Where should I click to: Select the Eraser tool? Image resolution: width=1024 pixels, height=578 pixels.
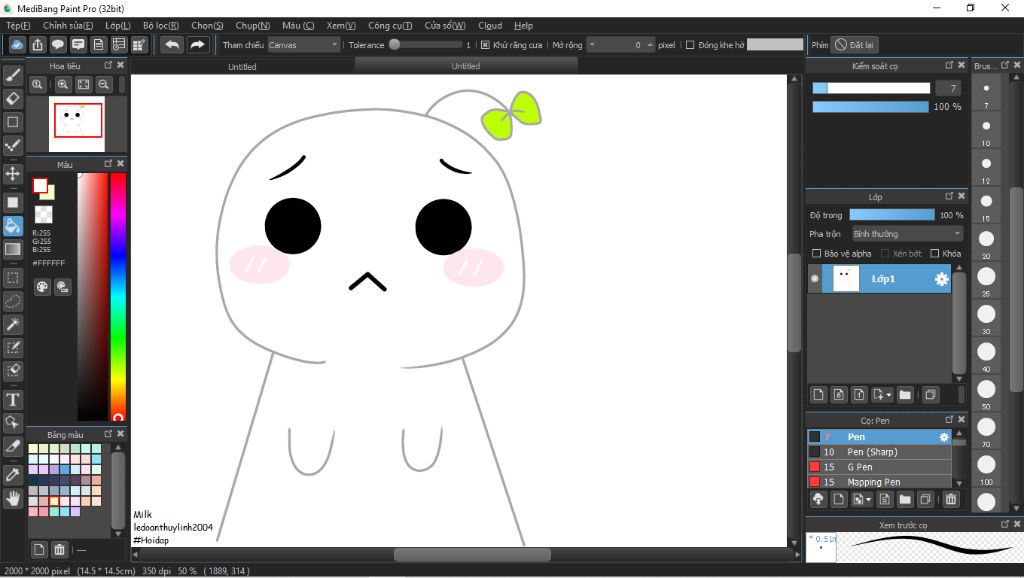(x=12, y=99)
